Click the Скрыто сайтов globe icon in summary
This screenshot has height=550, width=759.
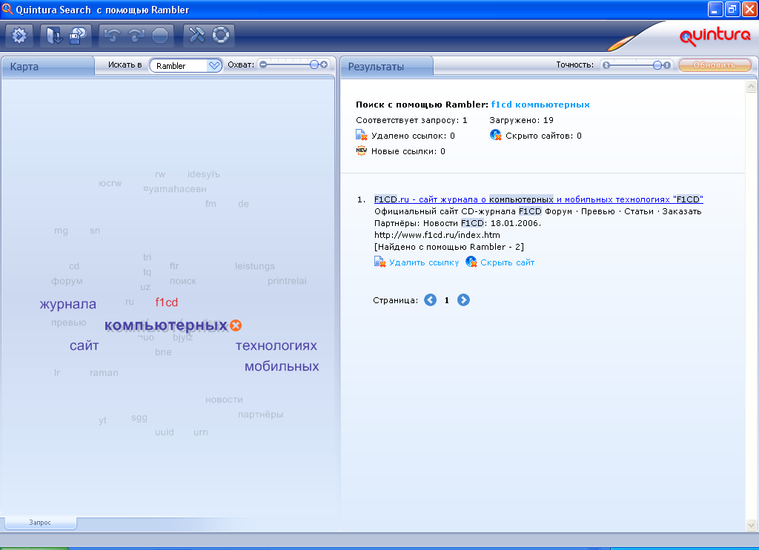coord(496,135)
